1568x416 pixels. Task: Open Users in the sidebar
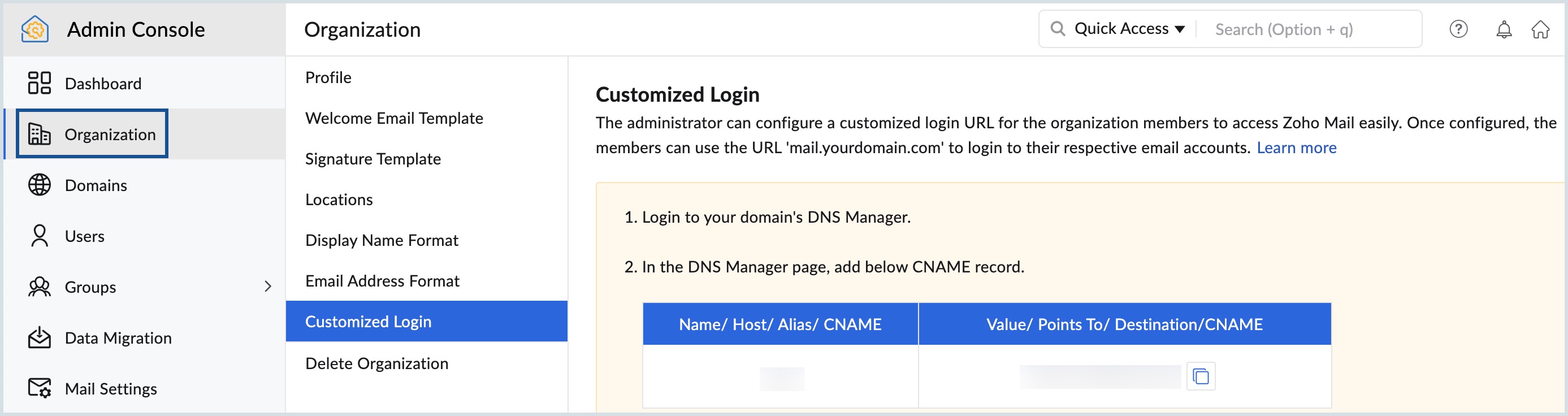(84, 236)
